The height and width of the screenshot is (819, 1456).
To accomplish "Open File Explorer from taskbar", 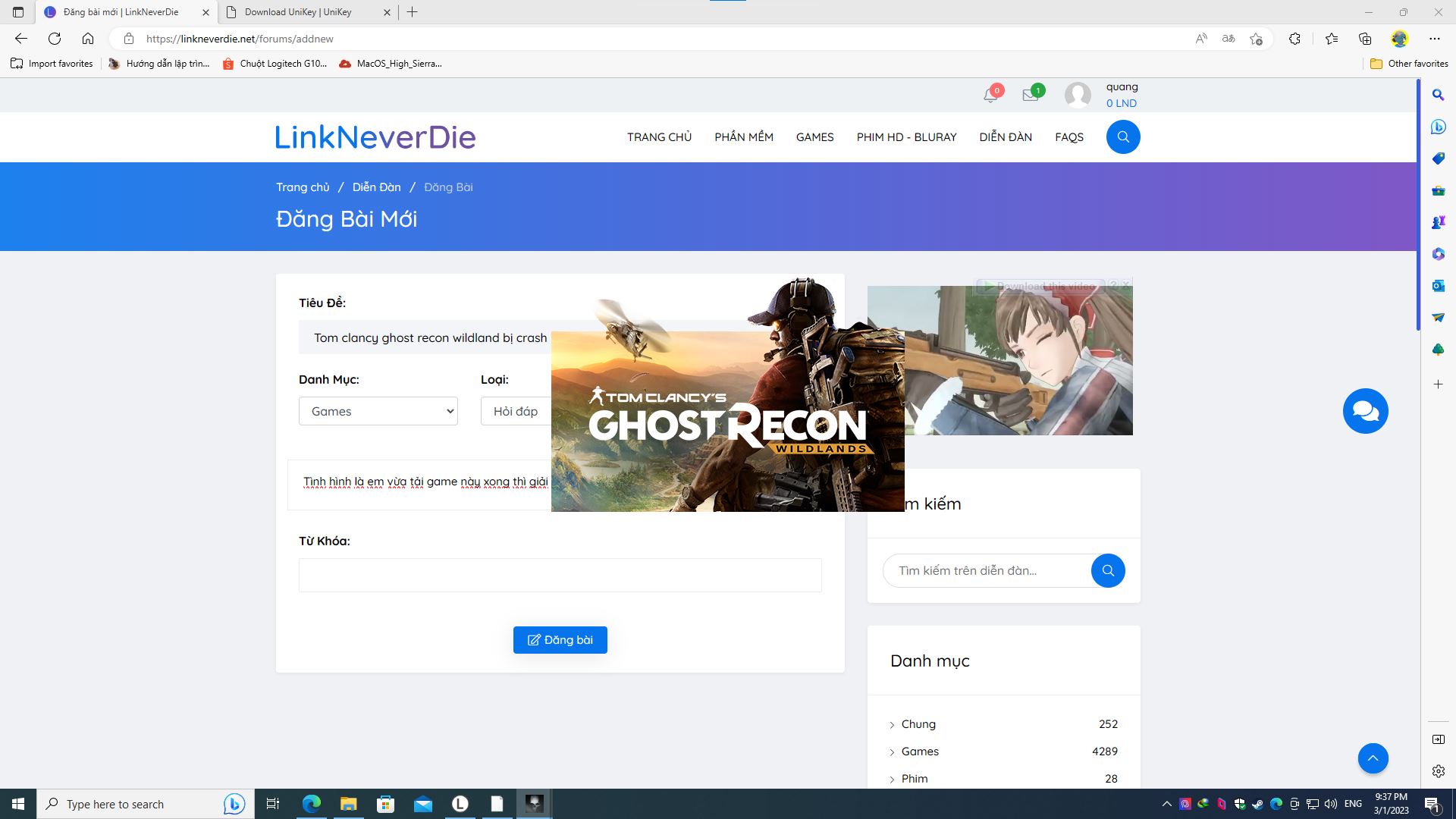I will point(348,804).
